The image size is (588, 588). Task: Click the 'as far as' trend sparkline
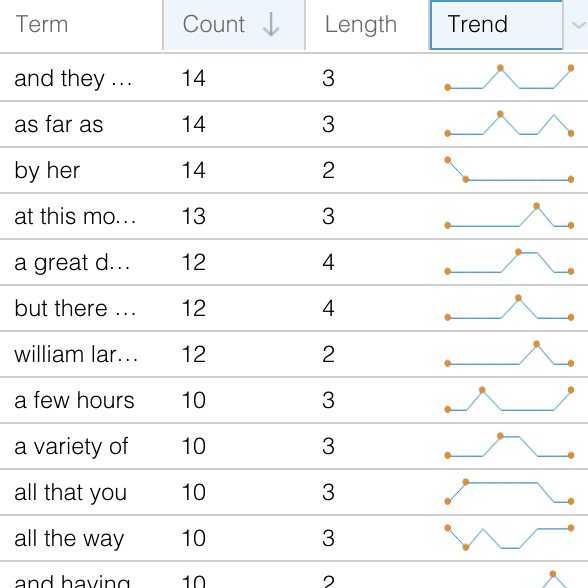pos(509,124)
